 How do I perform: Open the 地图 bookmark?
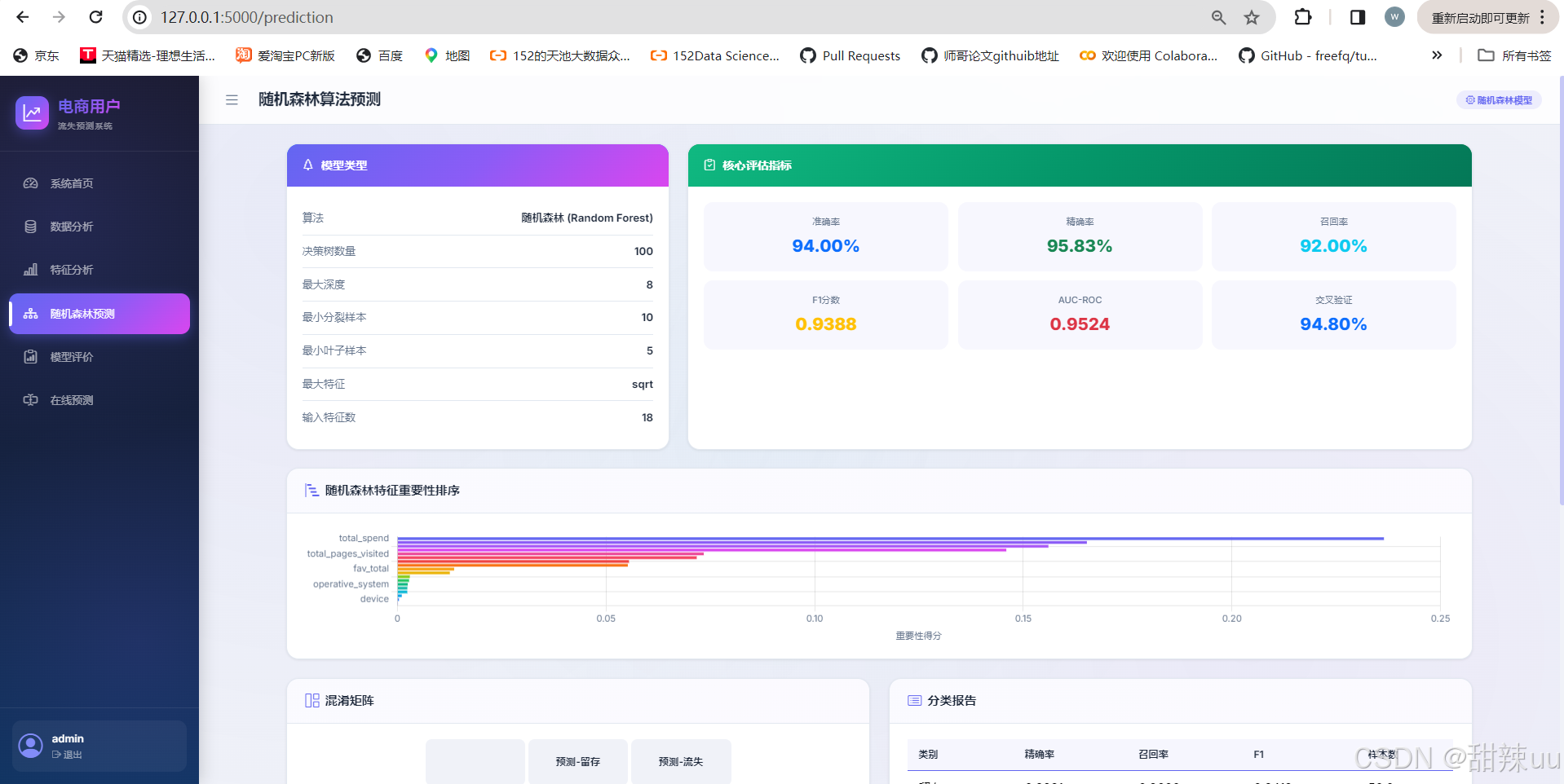click(x=447, y=55)
